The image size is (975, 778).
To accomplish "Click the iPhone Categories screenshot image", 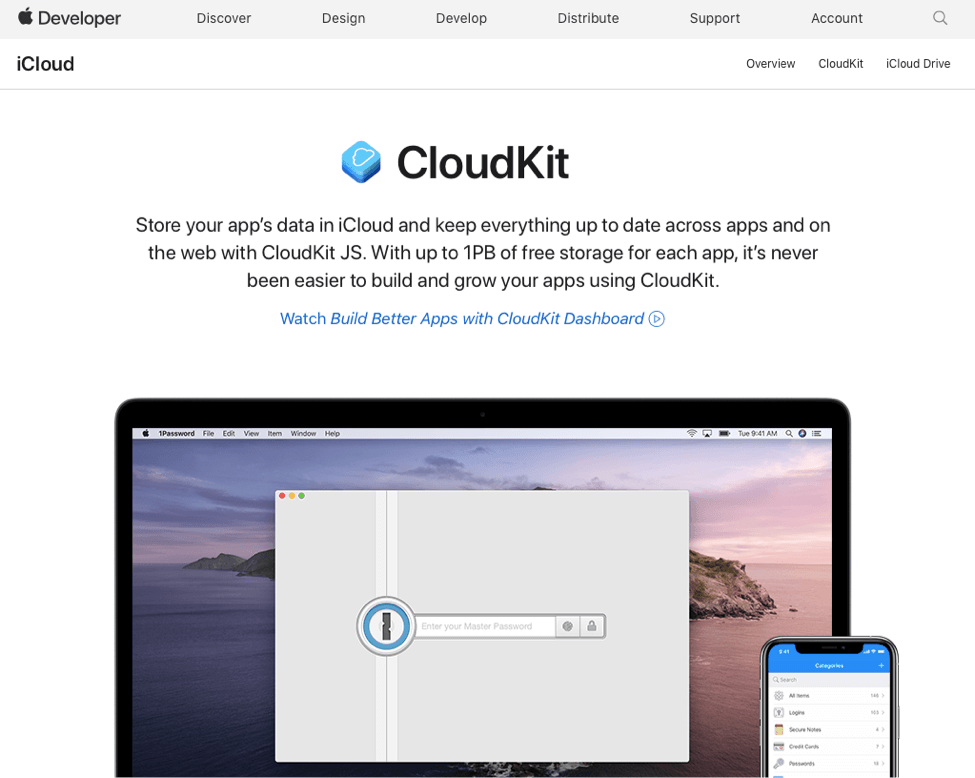I will click(829, 707).
